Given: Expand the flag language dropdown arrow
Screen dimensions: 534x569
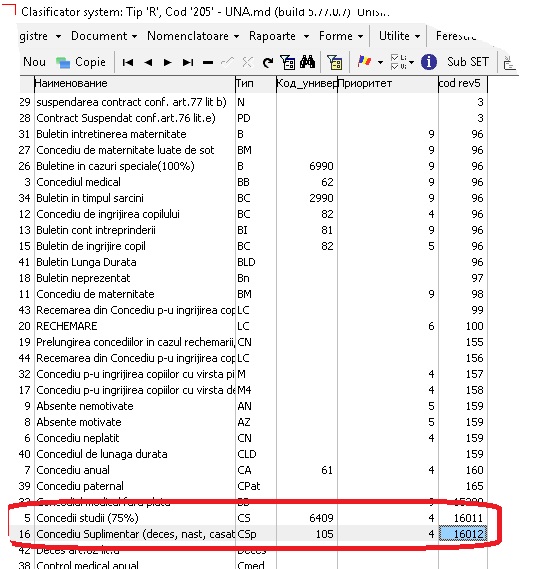Looking at the screenshot, I should (380, 62).
